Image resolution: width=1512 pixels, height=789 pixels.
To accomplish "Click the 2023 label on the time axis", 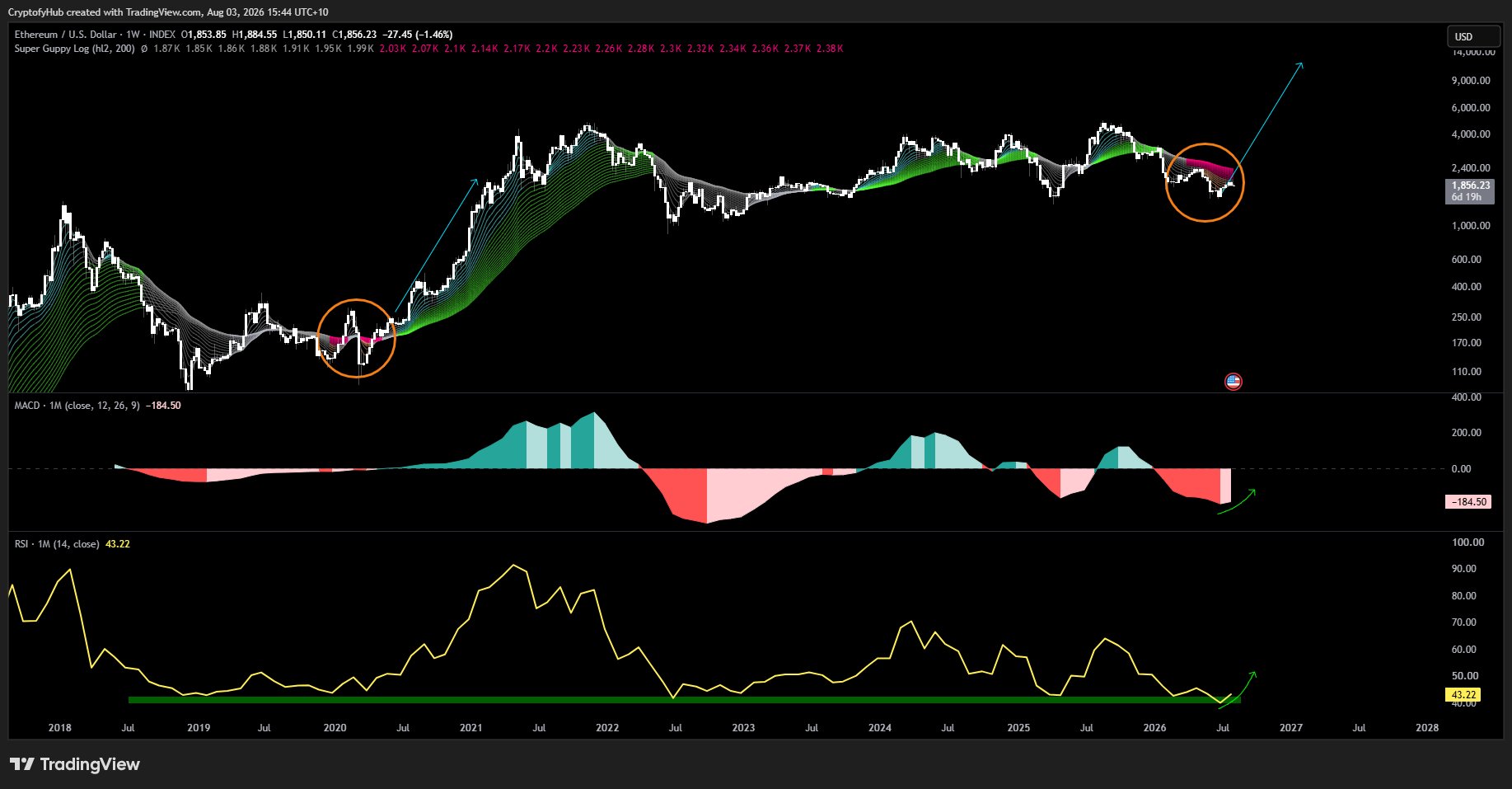I will pyautogui.click(x=743, y=728).
